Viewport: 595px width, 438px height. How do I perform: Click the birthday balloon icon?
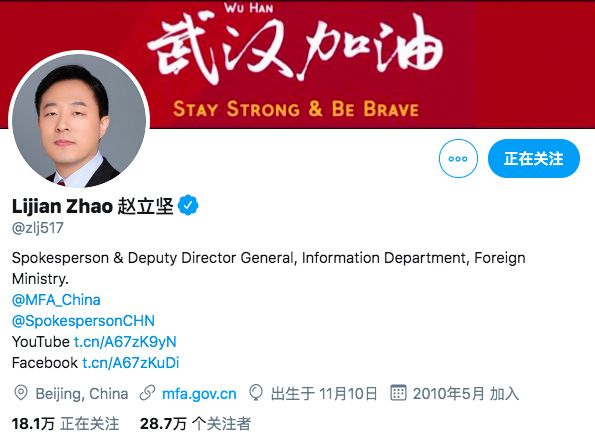(x=256, y=393)
